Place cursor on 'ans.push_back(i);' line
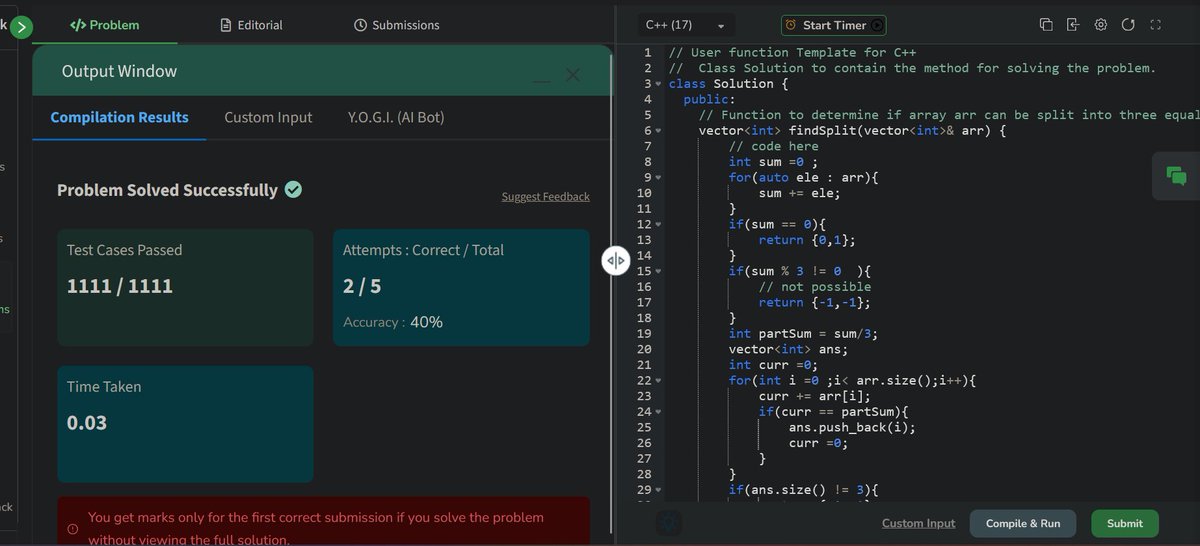Screen dimensions: 1200x546 pyautogui.click(x=852, y=427)
